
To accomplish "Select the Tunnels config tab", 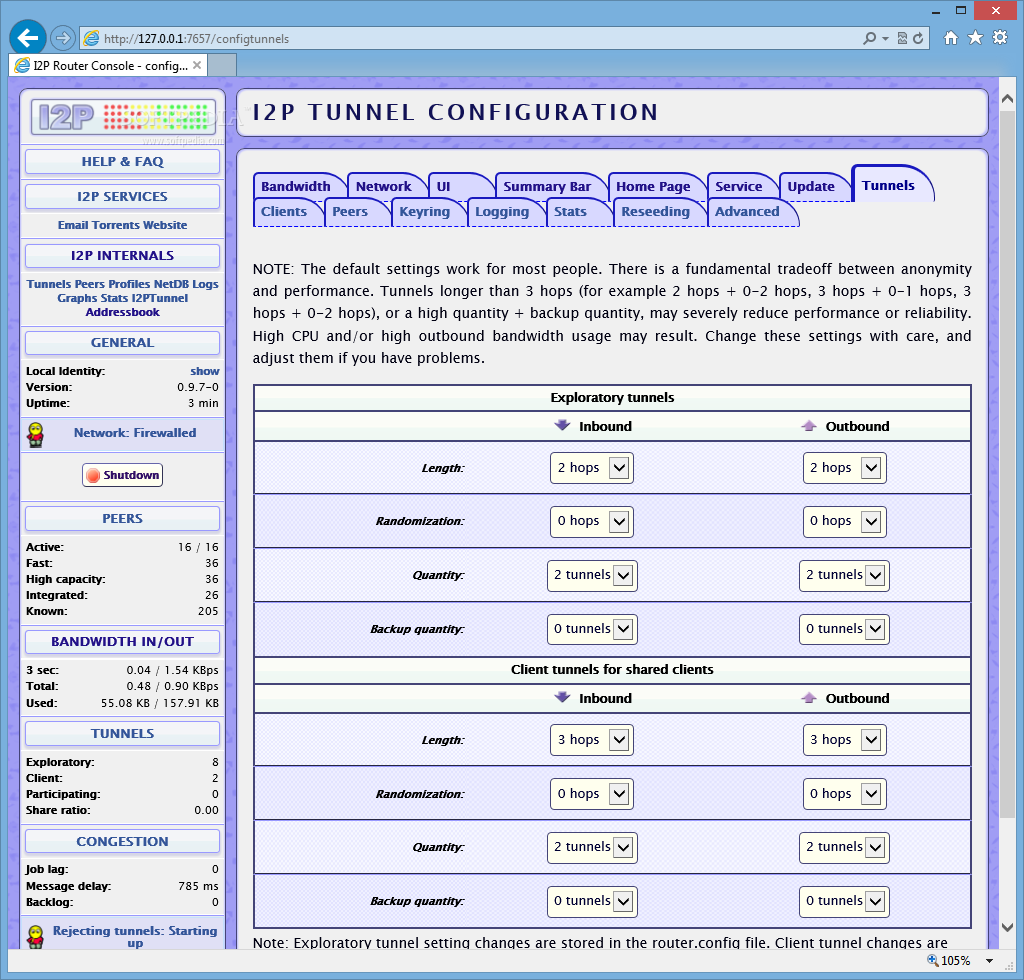I will pyautogui.click(x=888, y=185).
